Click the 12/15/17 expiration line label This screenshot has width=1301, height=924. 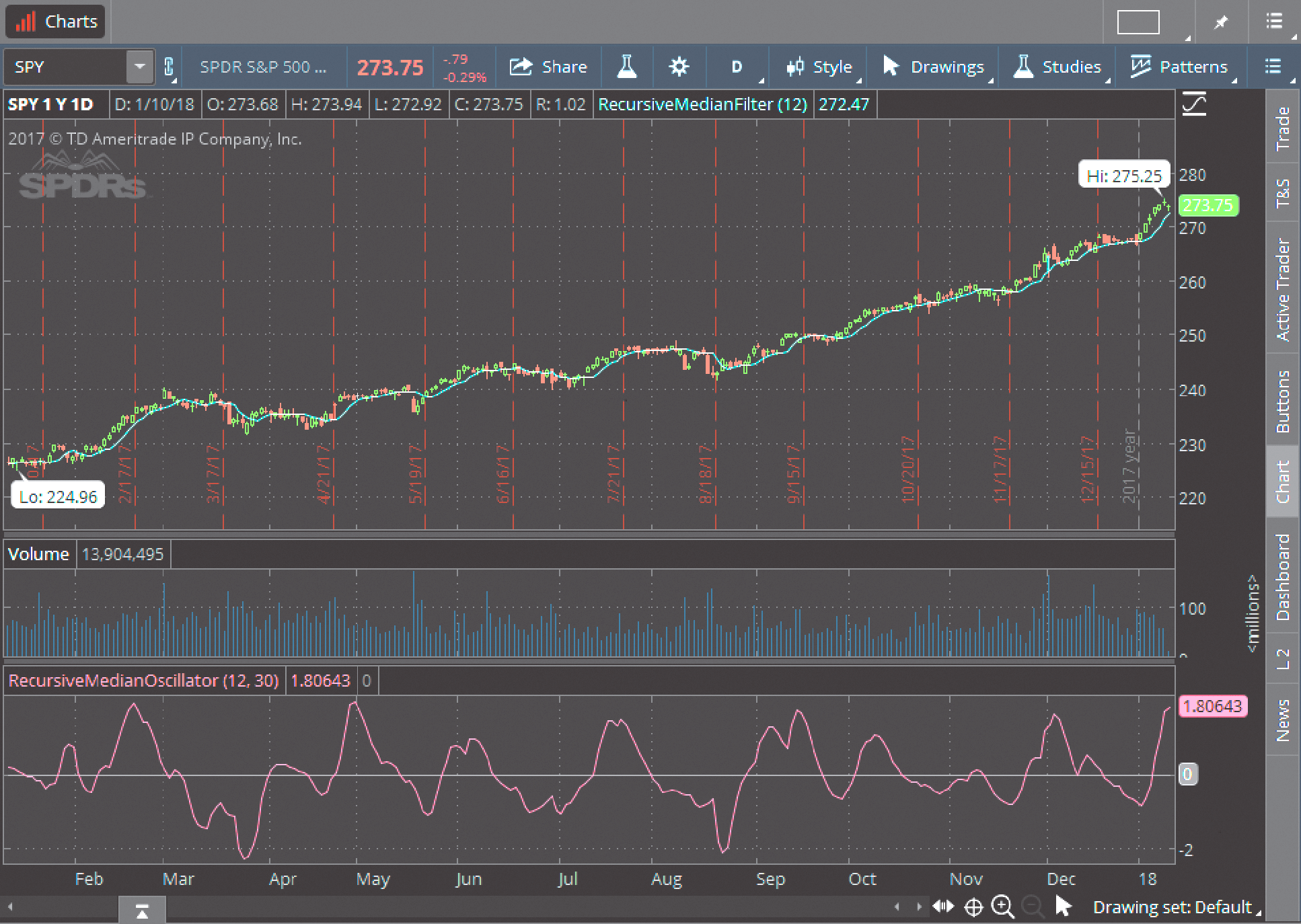[x=1088, y=469]
